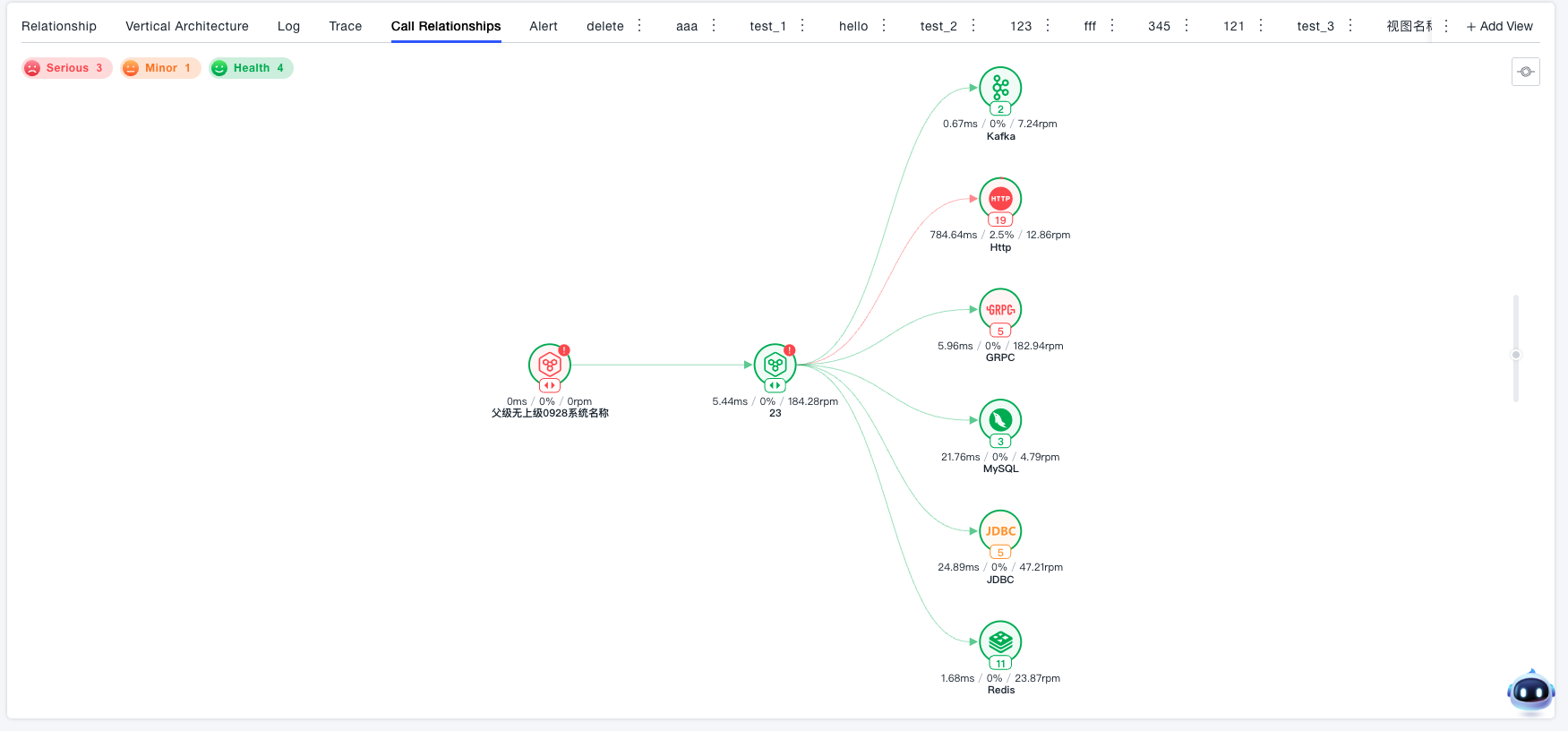
Task: Click the Add View button
Action: pyautogui.click(x=1499, y=26)
